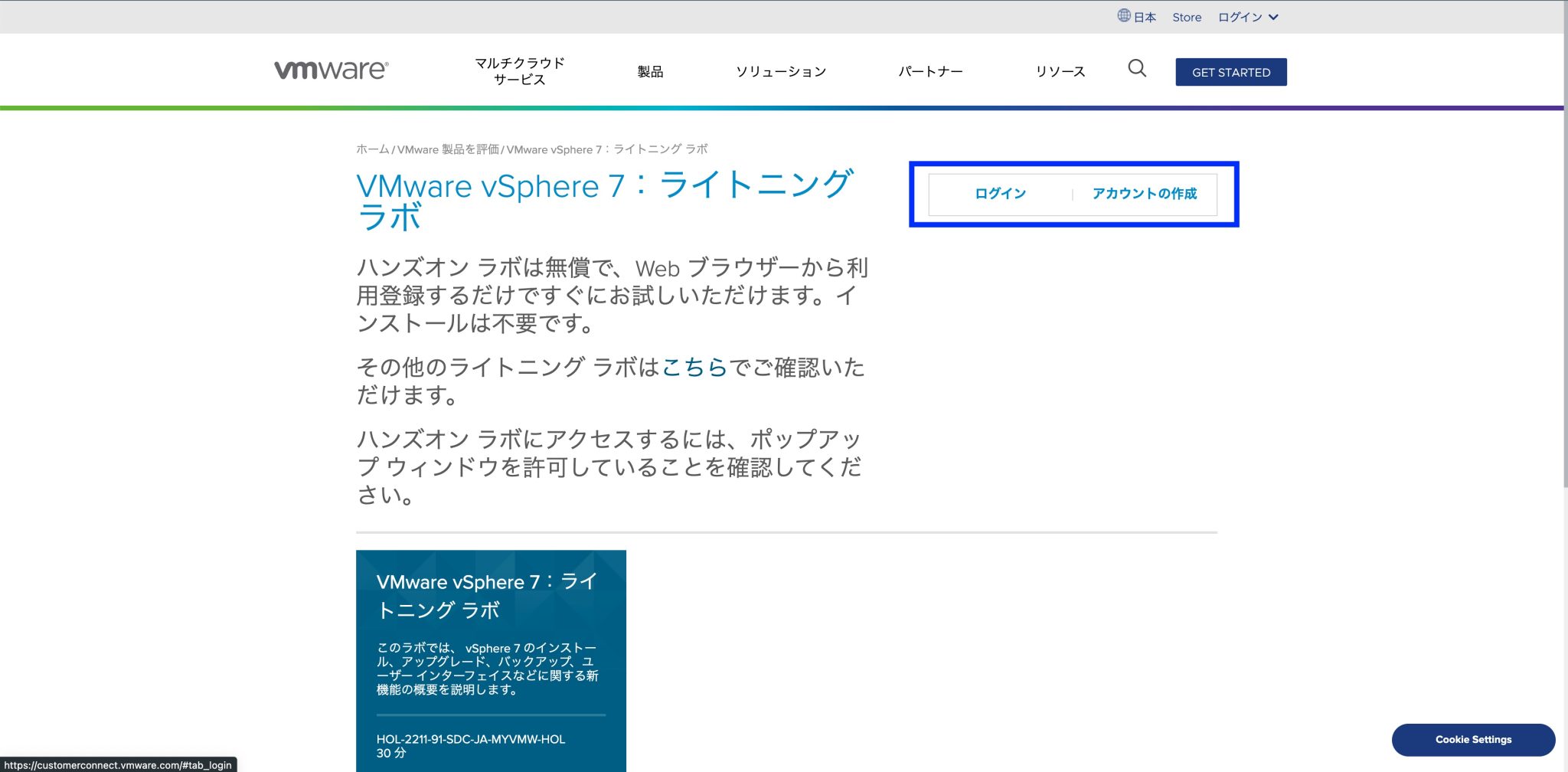Click the GET STARTED button
Screen dimensions: 1568x772
tap(1230, 71)
